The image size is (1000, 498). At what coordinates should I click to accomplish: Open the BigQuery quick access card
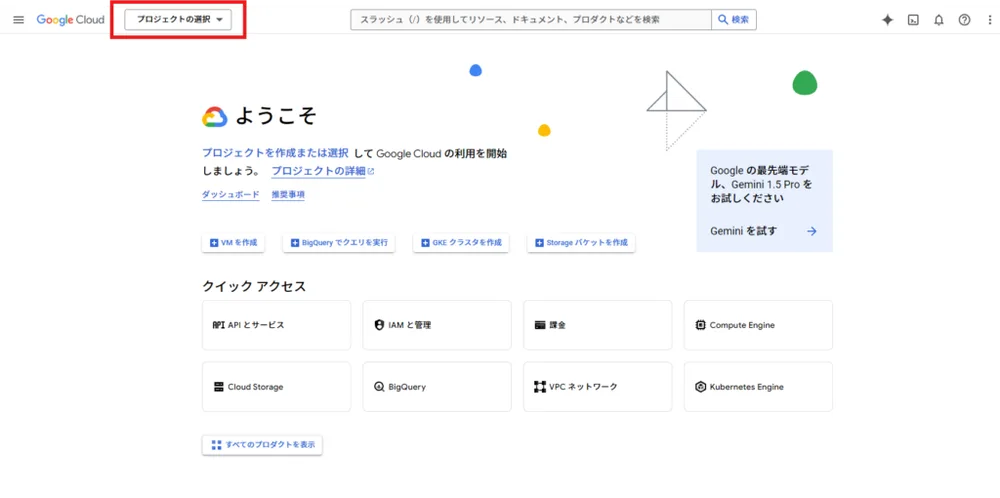click(x=437, y=387)
